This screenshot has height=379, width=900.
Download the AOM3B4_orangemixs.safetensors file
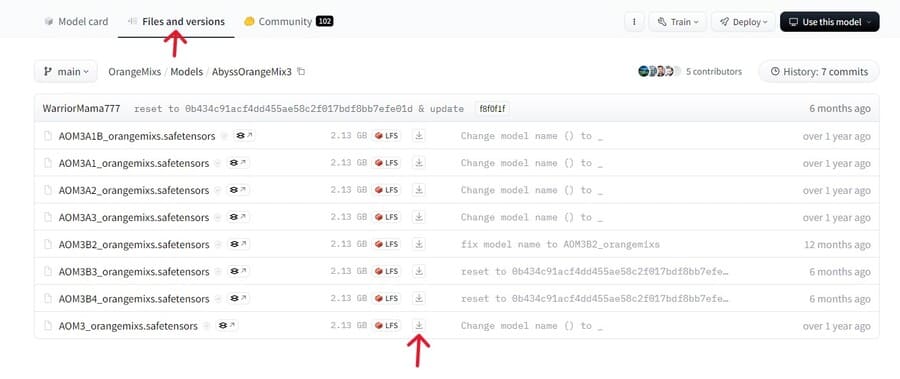point(419,298)
